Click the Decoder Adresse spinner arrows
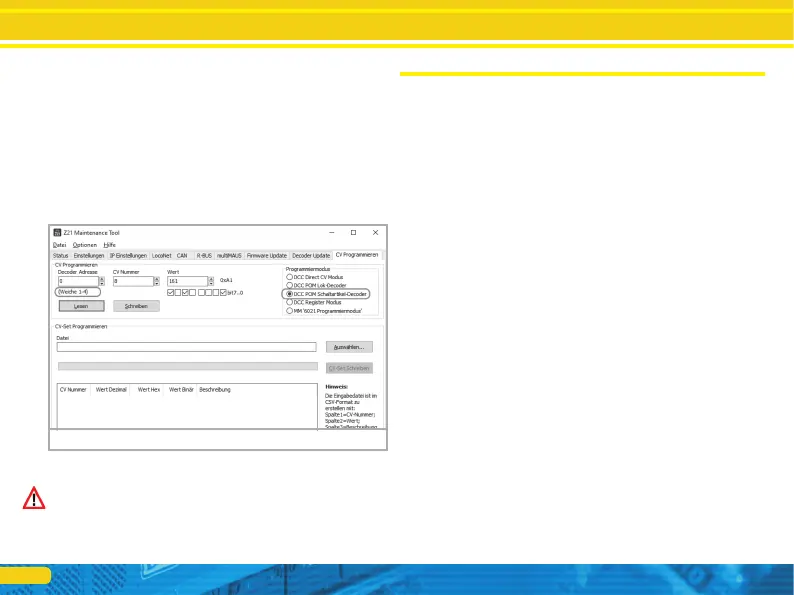This screenshot has width=794, height=595. click(100, 282)
